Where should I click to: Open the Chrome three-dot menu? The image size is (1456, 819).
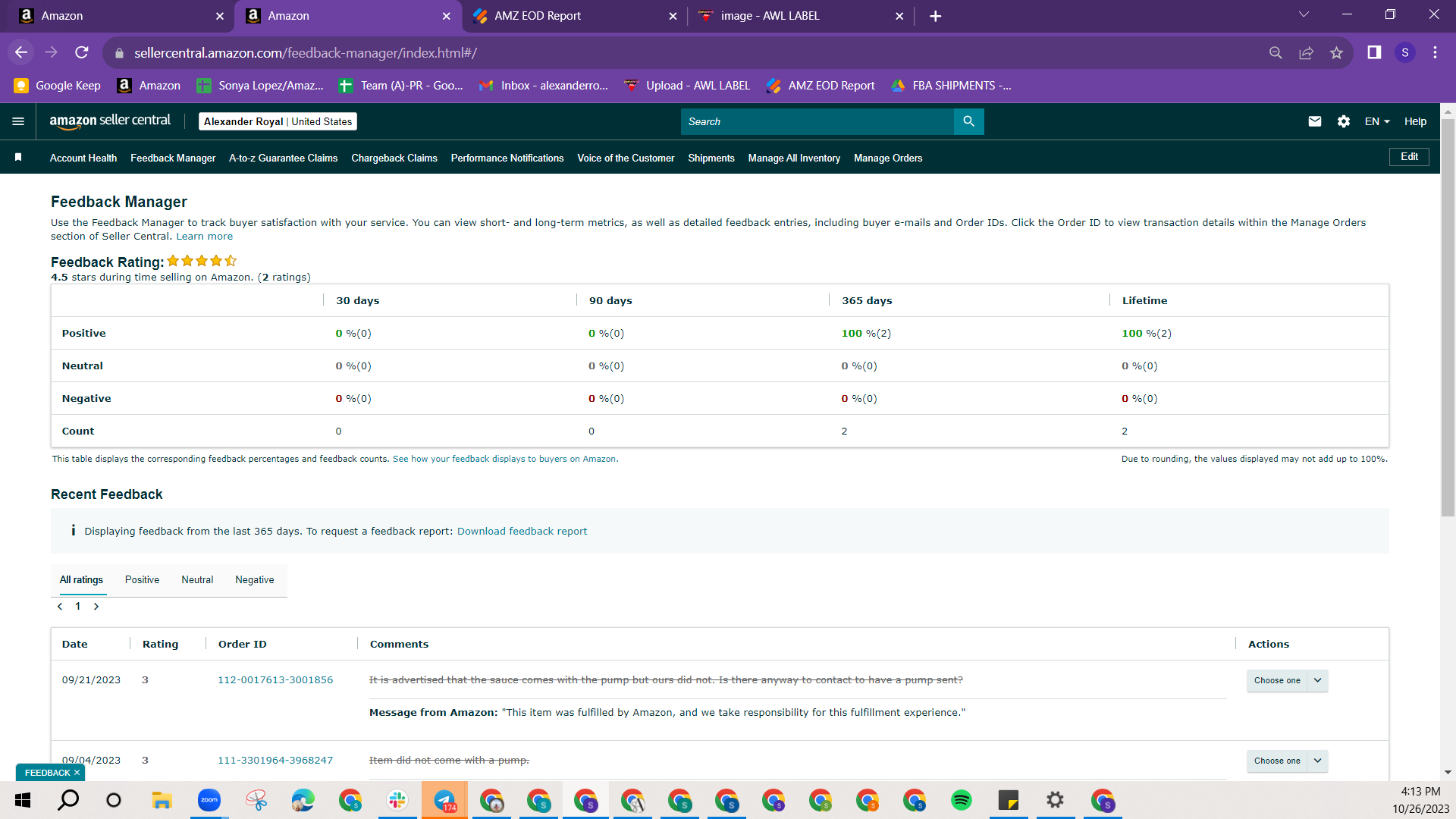[1435, 52]
